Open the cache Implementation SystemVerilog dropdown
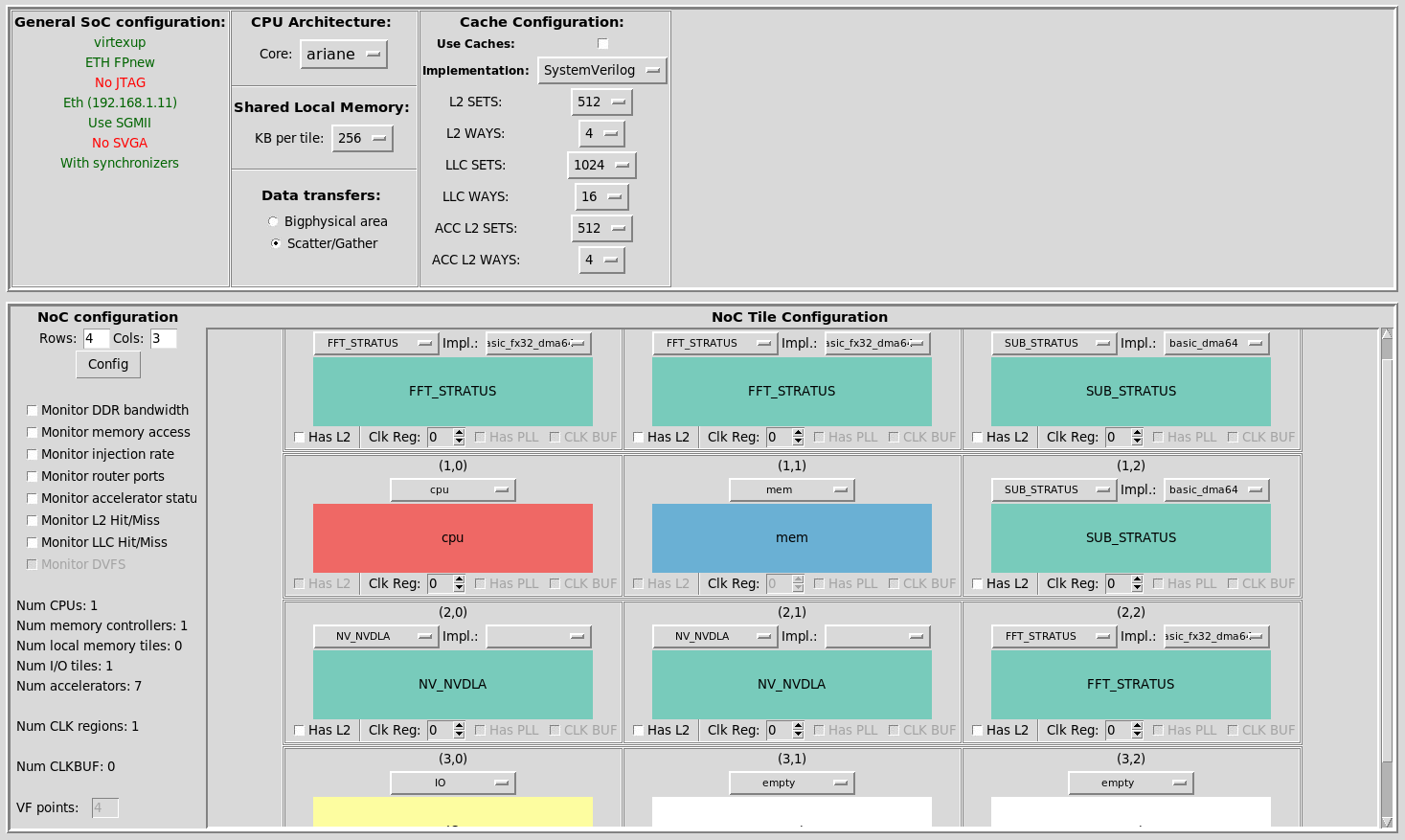This screenshot has height=840, width=1405. [602, 70]
